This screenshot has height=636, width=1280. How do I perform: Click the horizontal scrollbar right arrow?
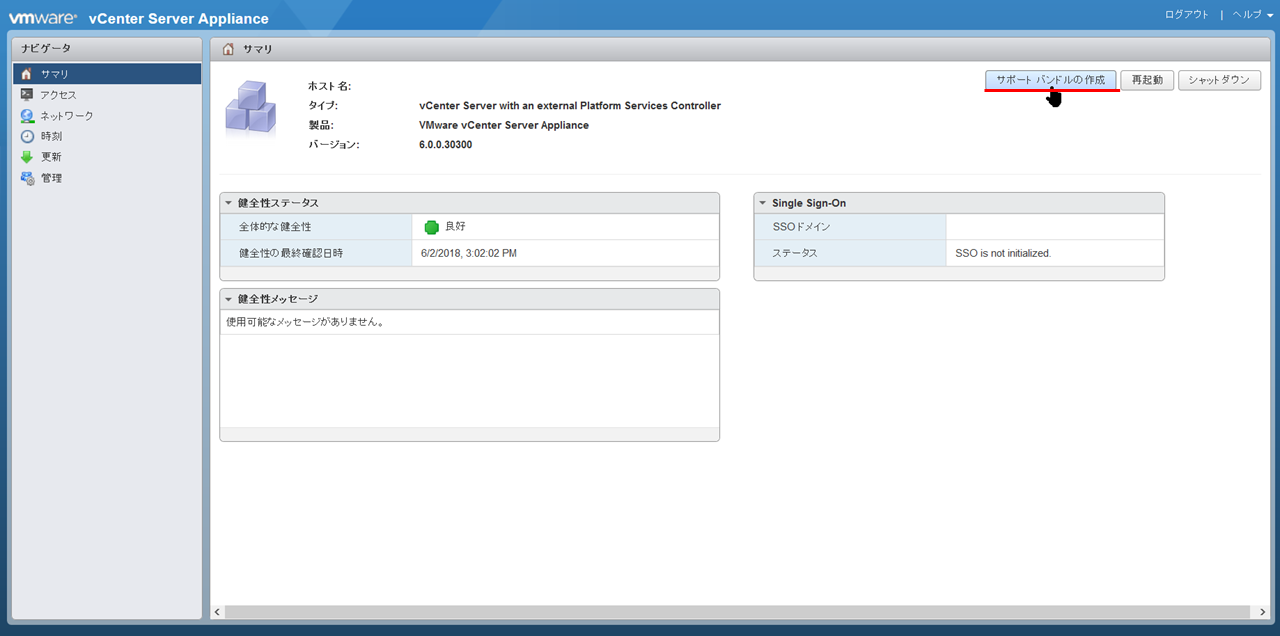point(1263,612)
